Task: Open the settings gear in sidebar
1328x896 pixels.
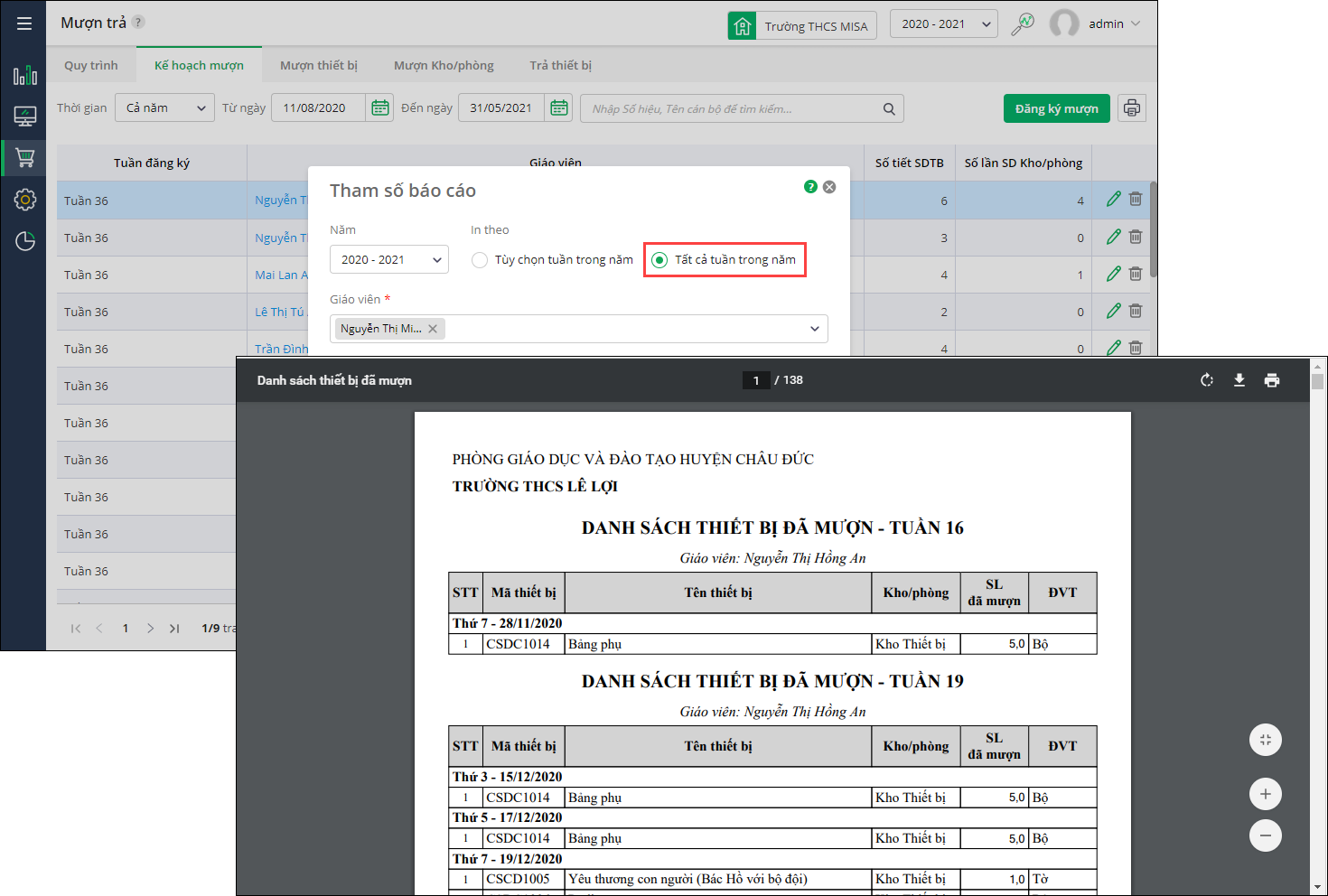Action: coord(24,200)
